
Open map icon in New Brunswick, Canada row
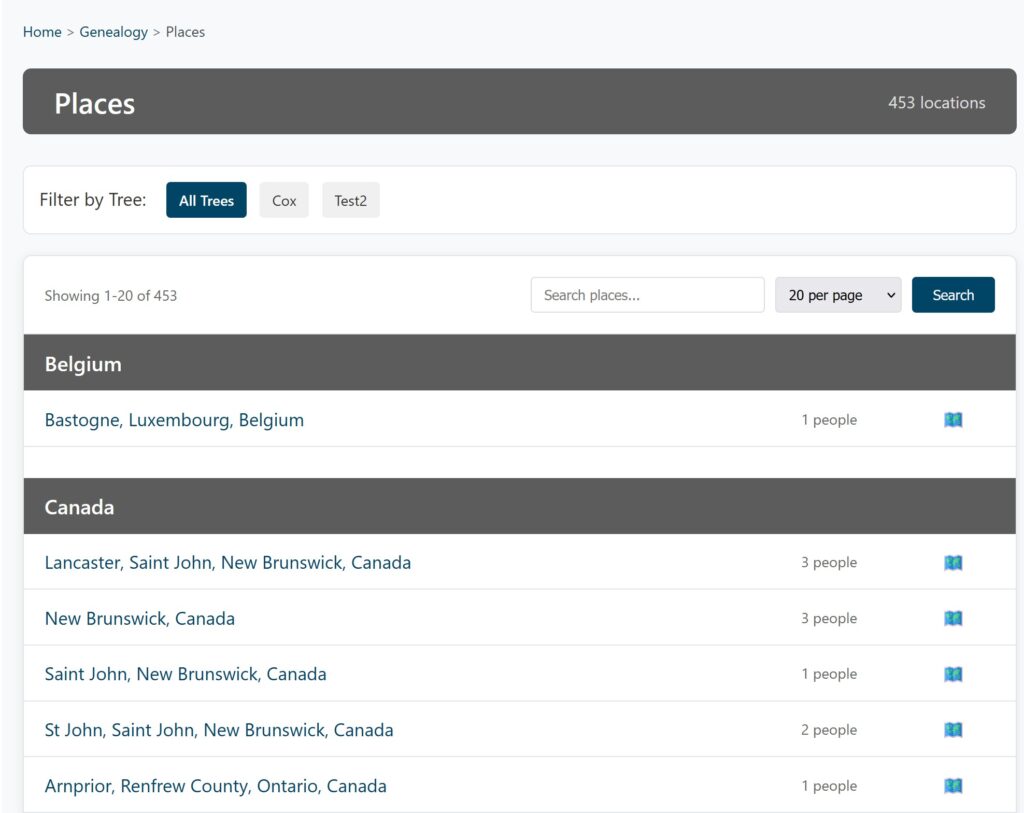click(x=953, y=619)
